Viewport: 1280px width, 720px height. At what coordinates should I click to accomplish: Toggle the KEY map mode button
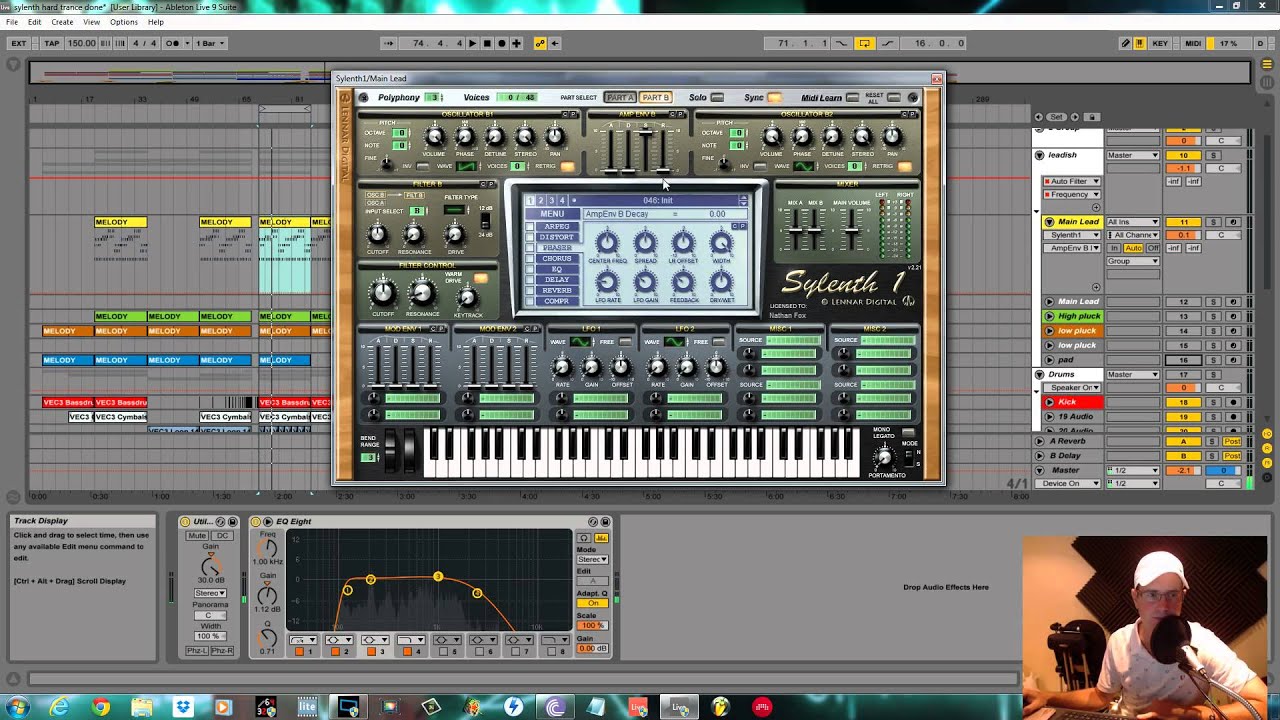click(1160, 43)
